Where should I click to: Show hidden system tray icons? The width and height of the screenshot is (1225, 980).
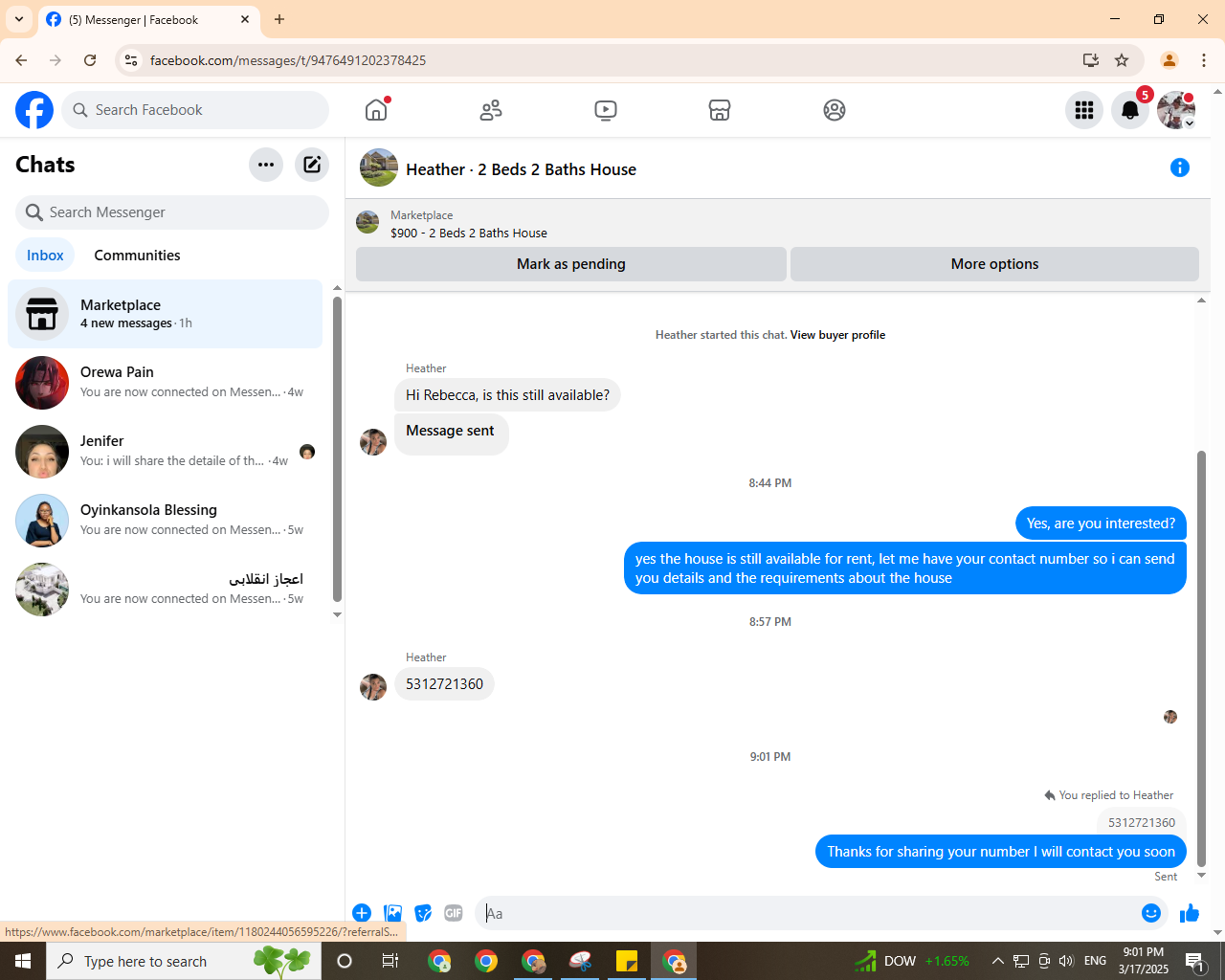click(x=997, y=961)
